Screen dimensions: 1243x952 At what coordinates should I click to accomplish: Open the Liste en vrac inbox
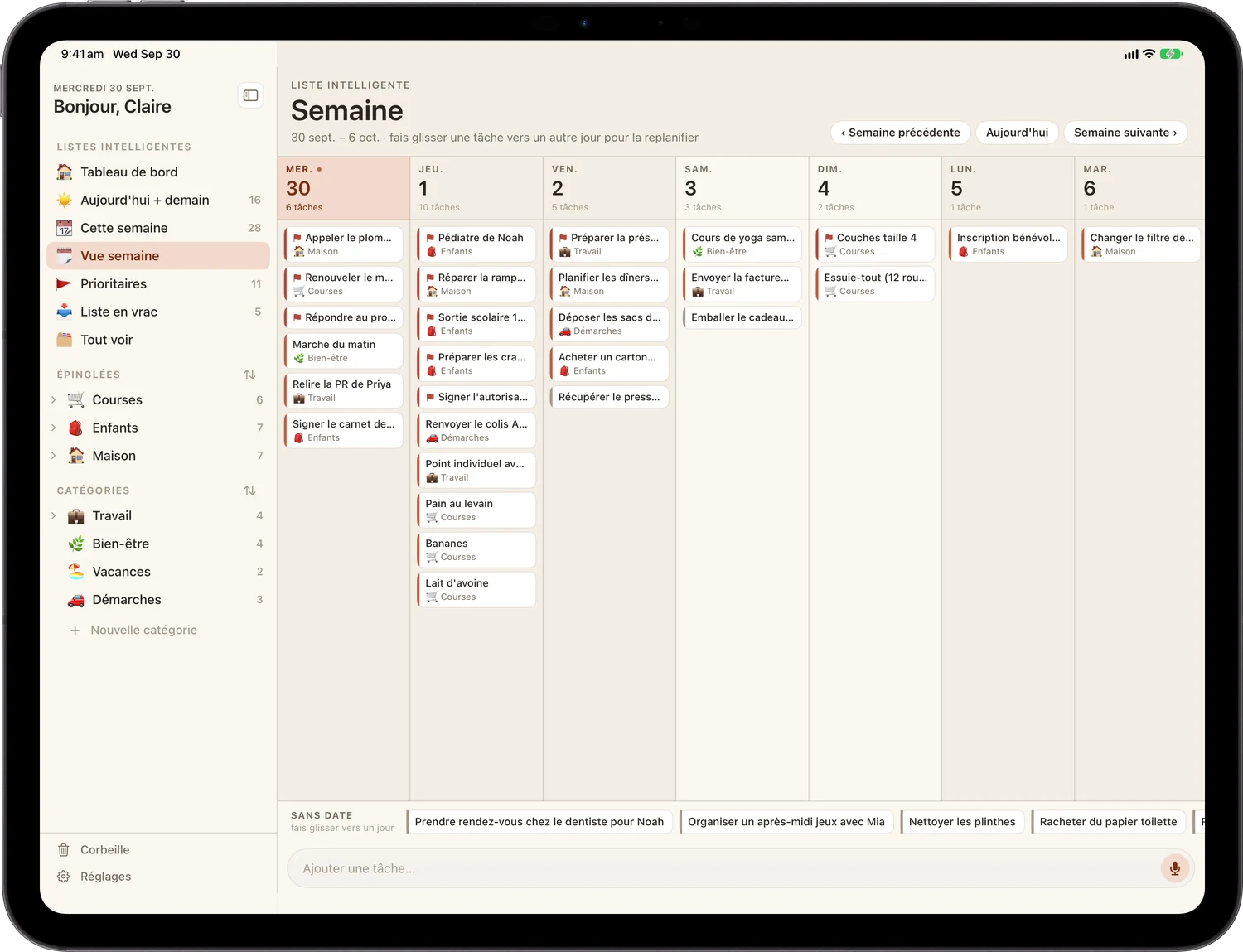(158, 312)
